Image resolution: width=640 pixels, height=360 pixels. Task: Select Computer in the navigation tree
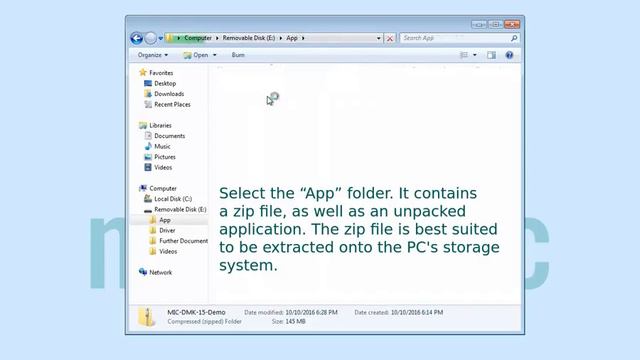(x=163, y=188)
